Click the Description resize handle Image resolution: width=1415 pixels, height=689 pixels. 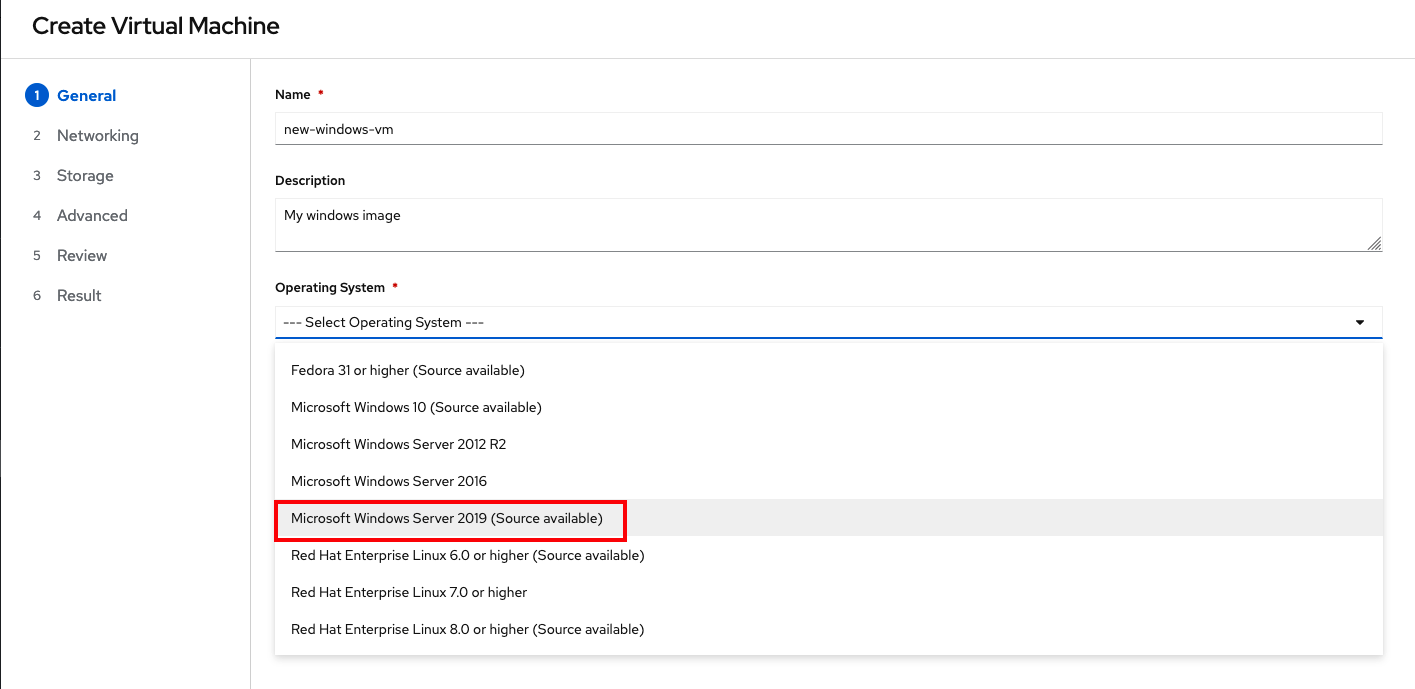click(1374, 243)
